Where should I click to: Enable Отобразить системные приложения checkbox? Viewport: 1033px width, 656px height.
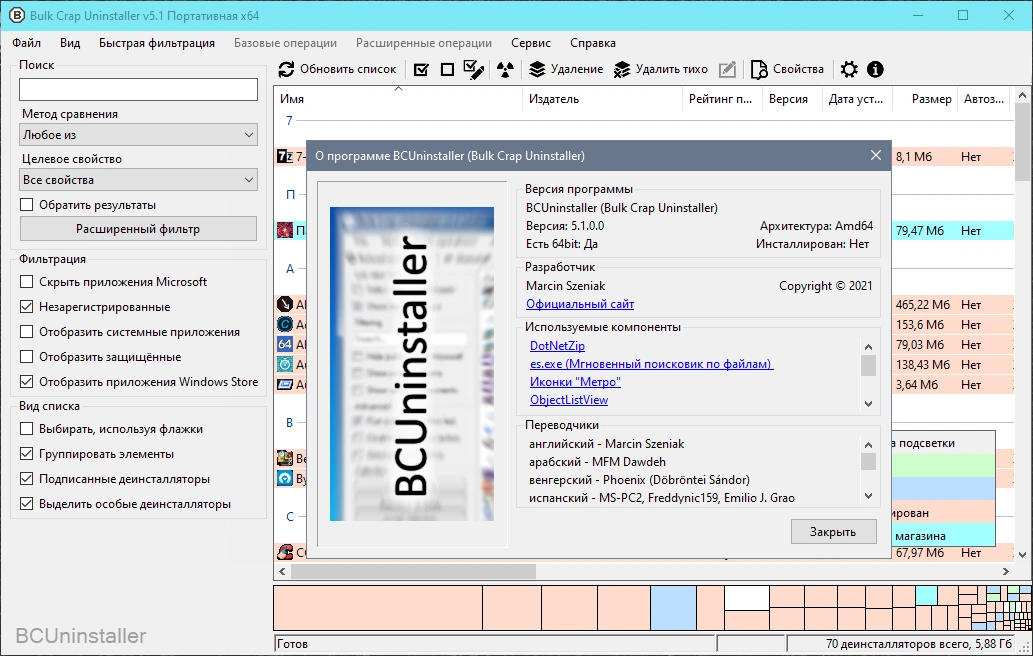[26, 332]
